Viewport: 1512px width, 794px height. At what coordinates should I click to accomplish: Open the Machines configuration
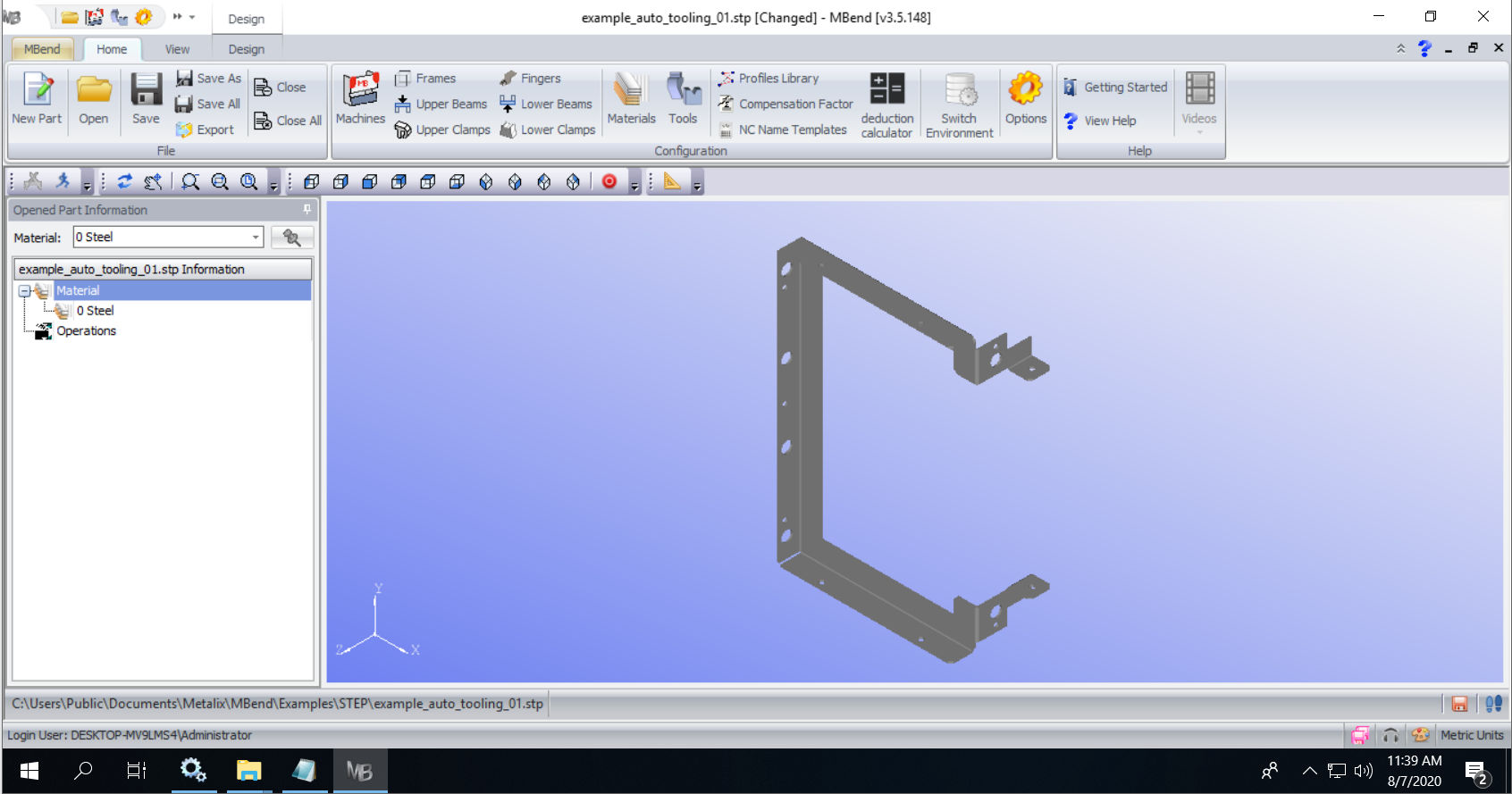(360, 98)
